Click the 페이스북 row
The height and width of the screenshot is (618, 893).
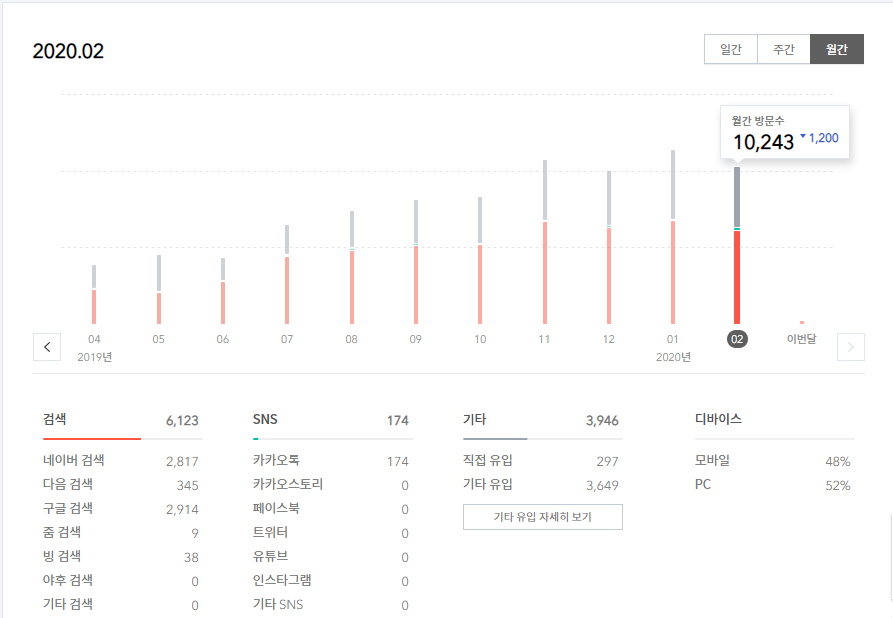[x=333, y=509]
